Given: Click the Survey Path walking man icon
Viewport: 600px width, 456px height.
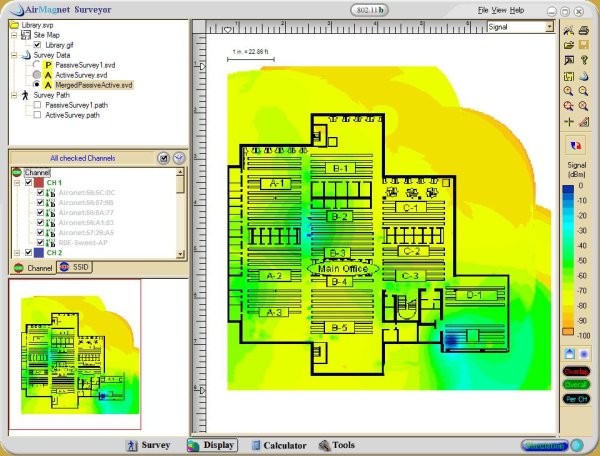Looking at the screenshot, I should tap(26, 95).
